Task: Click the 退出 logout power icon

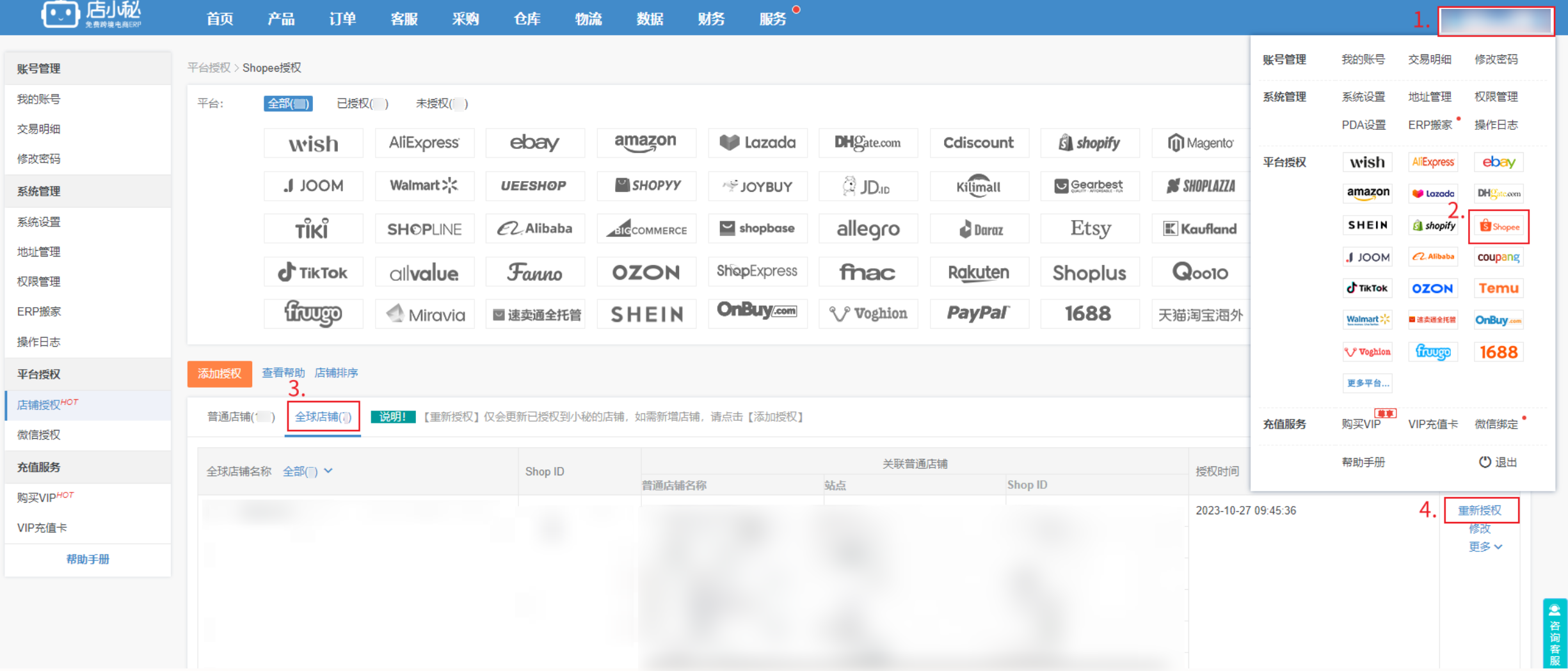Action: click(1484, 462)
